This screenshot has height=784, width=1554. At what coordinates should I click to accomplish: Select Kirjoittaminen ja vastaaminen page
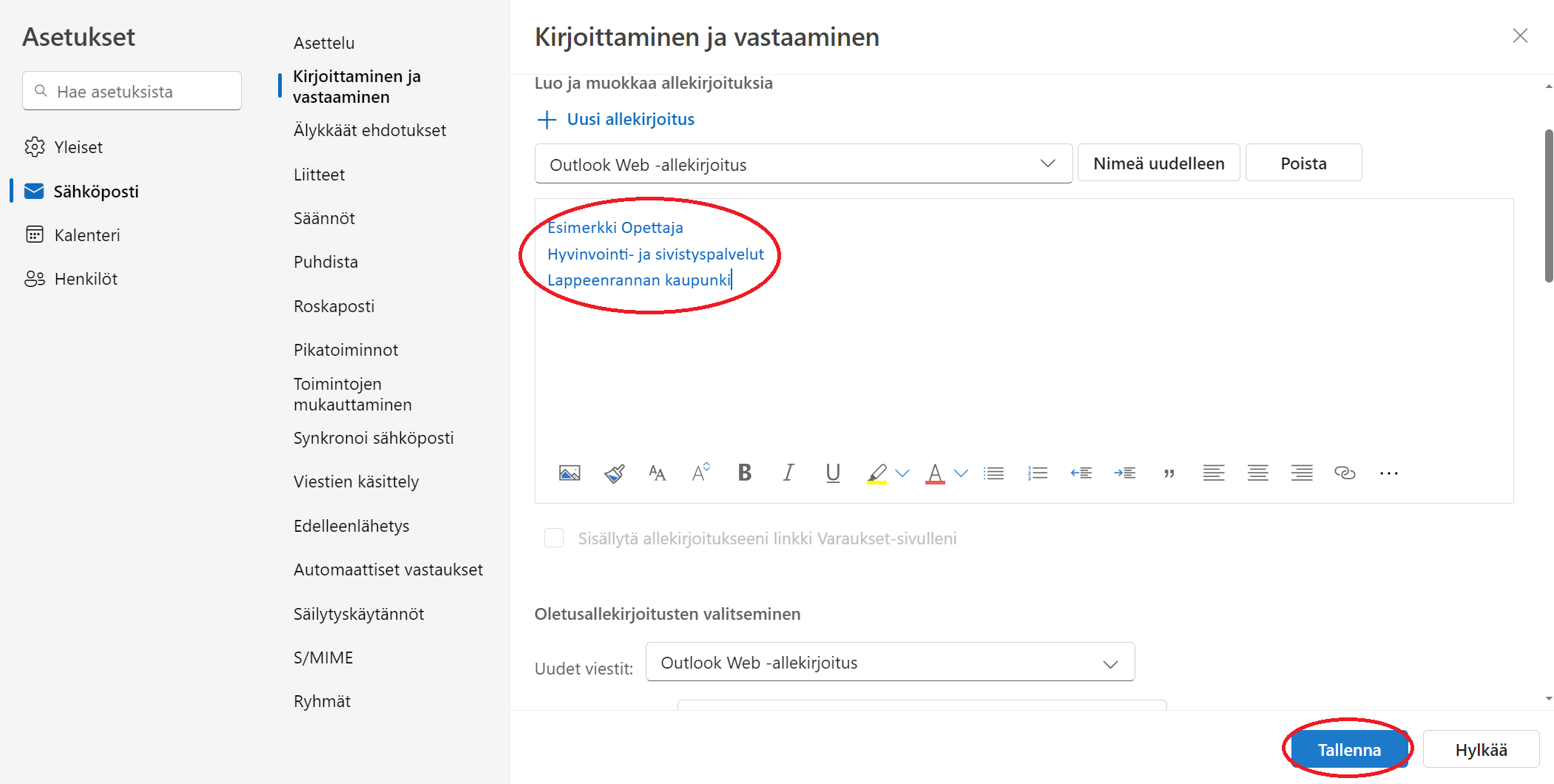357,87
